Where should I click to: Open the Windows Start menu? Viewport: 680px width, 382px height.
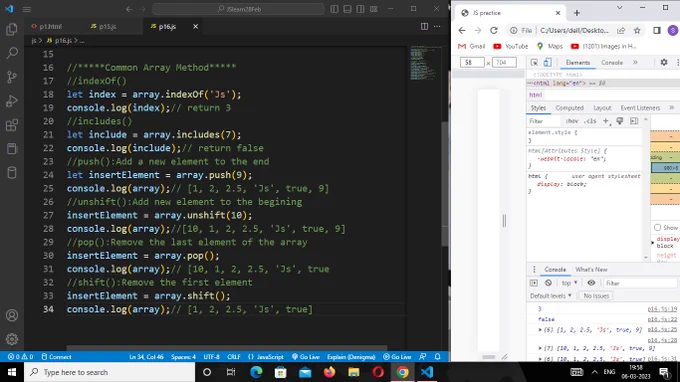[12, 372]
